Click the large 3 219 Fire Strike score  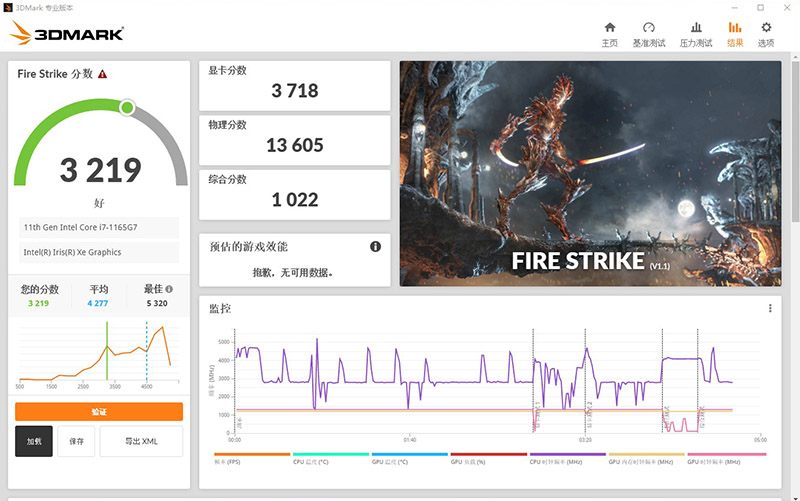pyautogui.click(x=101, y=170)
